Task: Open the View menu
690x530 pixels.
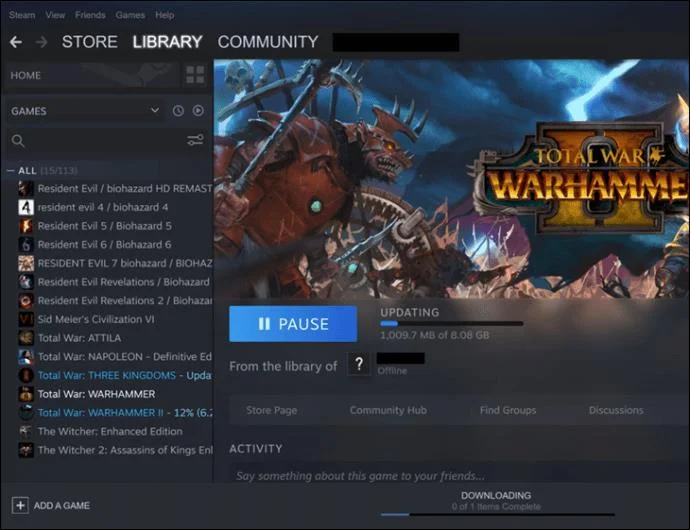Action: [x=55, y=15]
